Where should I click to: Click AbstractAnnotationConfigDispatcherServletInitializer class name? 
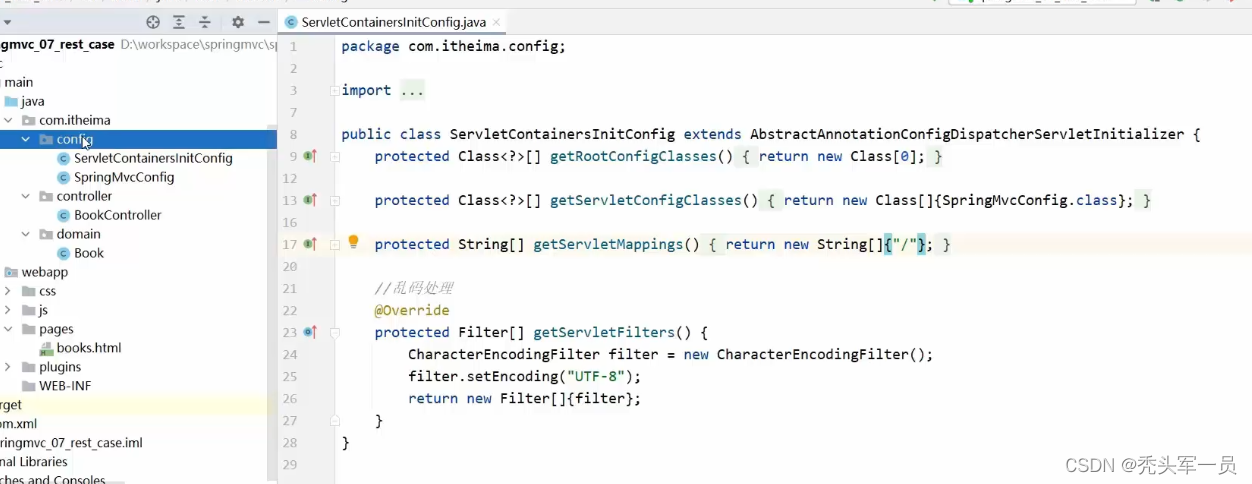point(967,134)
